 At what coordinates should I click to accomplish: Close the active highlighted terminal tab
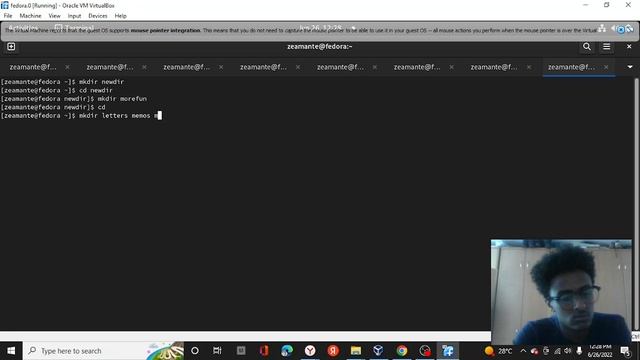pyautogui.click(x=606, y=67)
